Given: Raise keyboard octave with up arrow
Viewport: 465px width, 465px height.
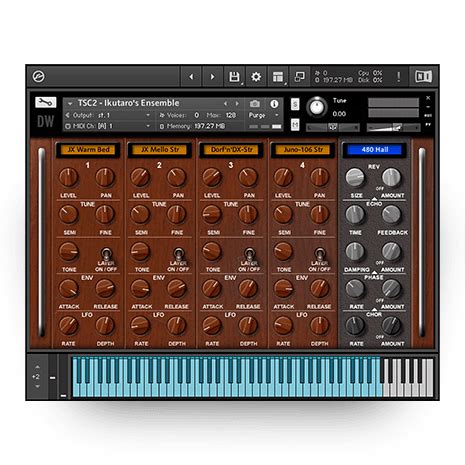Looking at the screenshot, I should tap(37, 367).
